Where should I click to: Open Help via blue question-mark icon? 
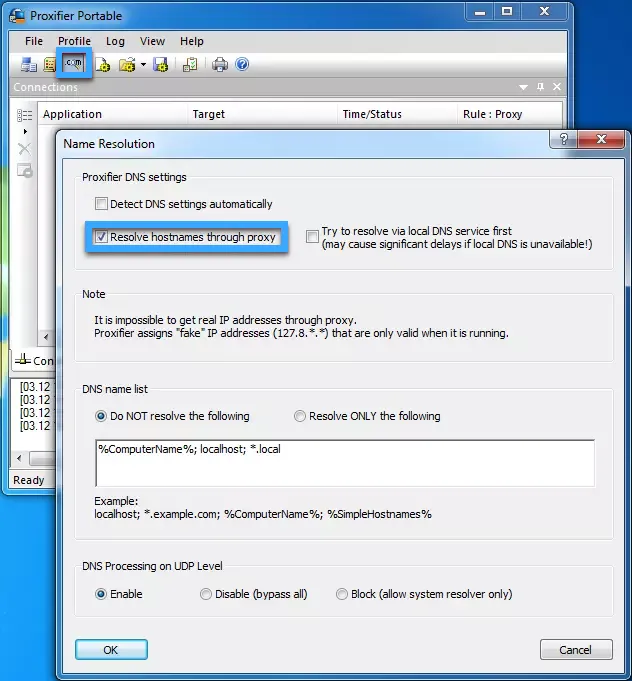[242, 64]
